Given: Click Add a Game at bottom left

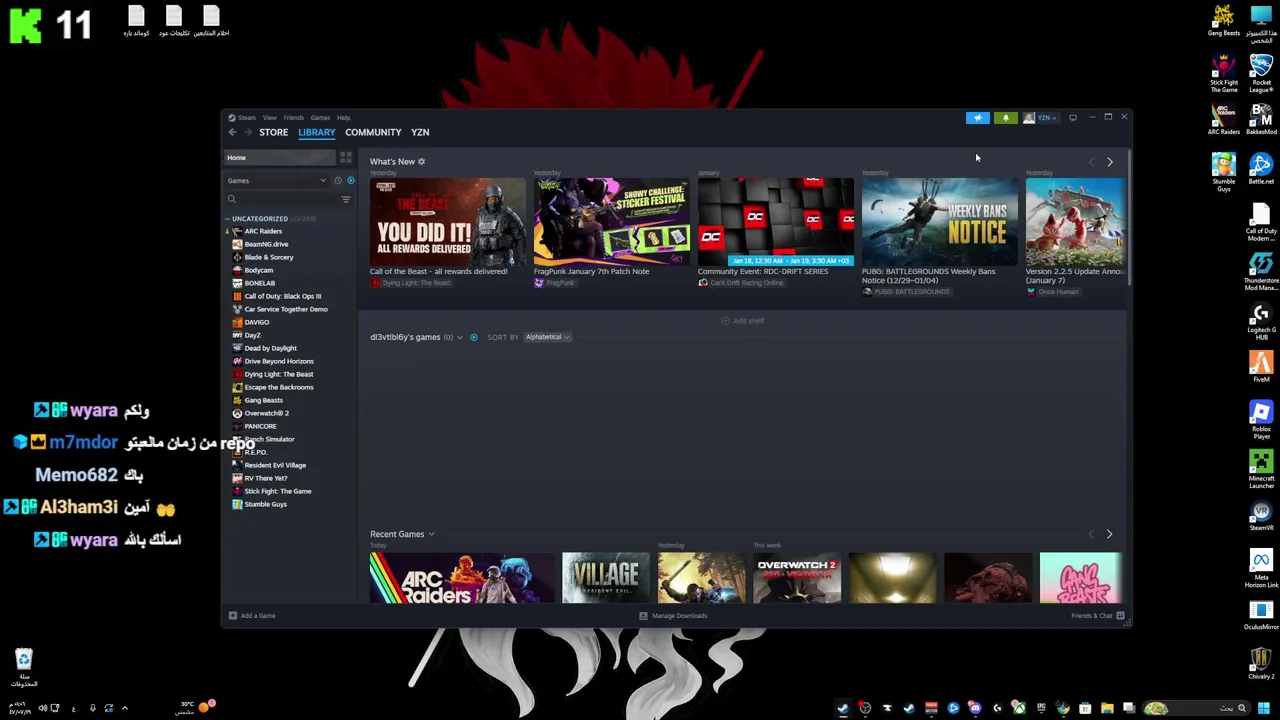Looking at the screenshot, I should click(252, 616).
